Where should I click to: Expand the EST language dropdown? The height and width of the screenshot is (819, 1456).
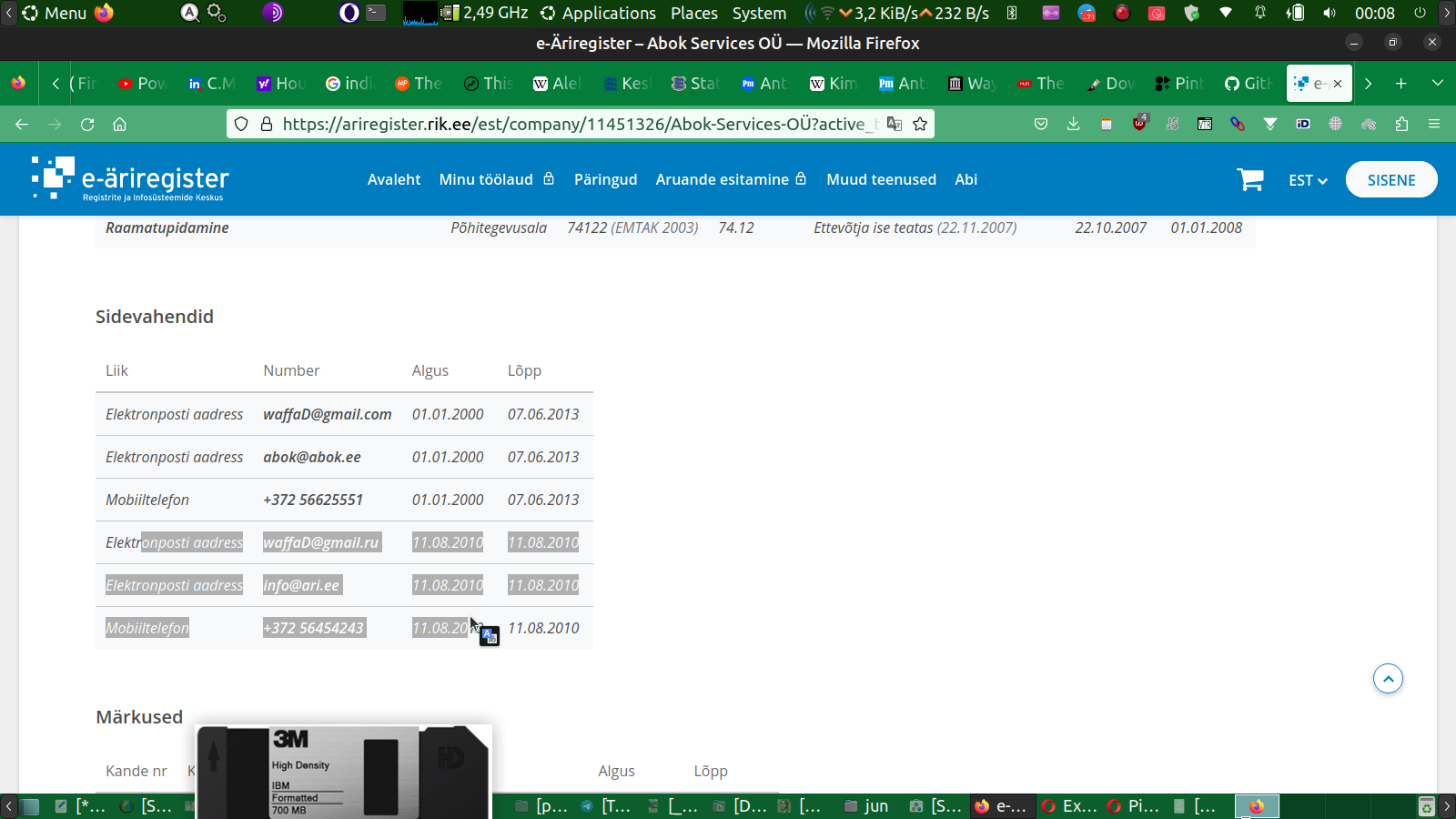pos(1308,180)
